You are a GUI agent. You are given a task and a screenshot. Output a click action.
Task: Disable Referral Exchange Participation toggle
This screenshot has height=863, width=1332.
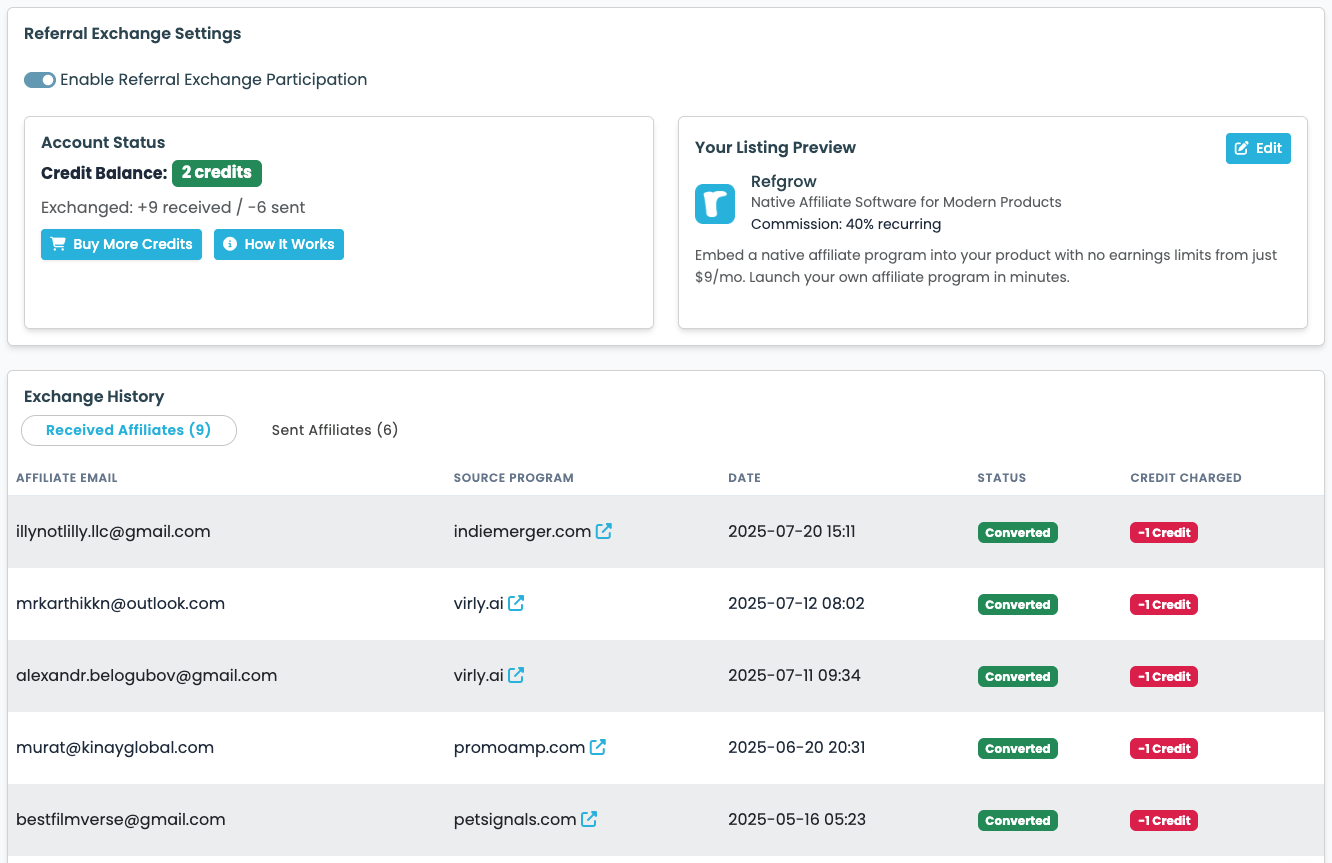coord(40,79)
